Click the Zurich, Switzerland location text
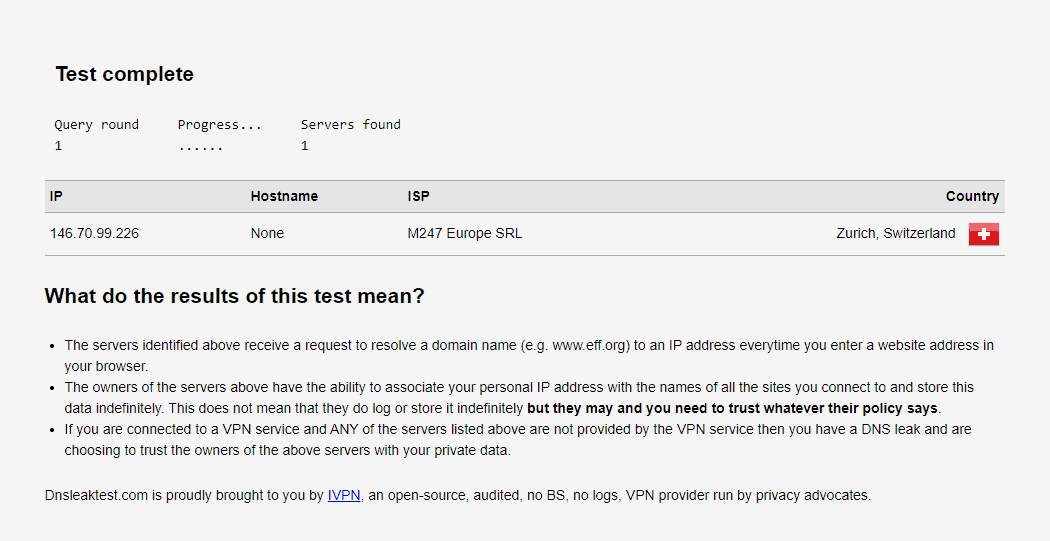Screen dimensions: 1050x541 895,233
